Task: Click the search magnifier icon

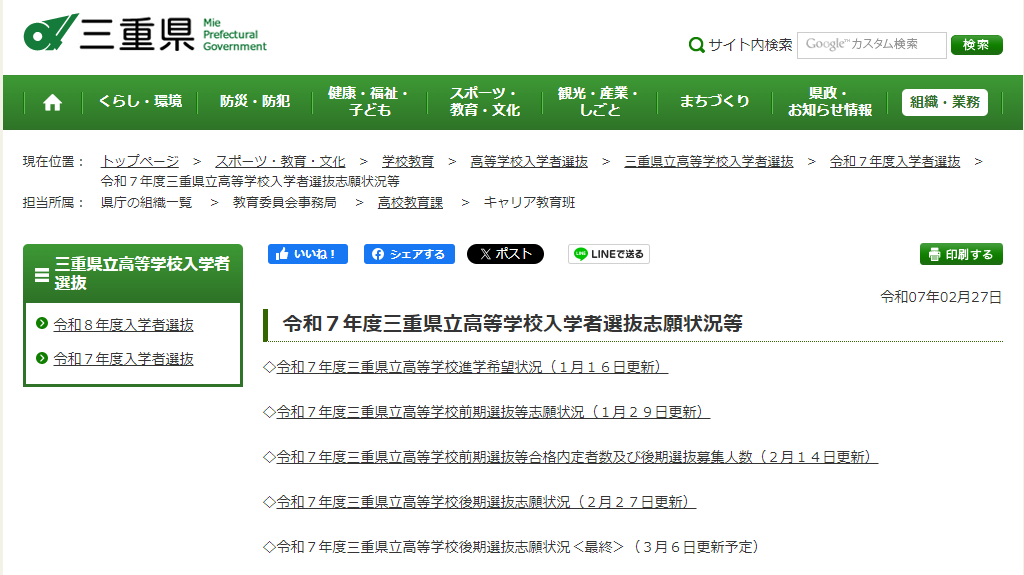Action: tap(697, 44)
